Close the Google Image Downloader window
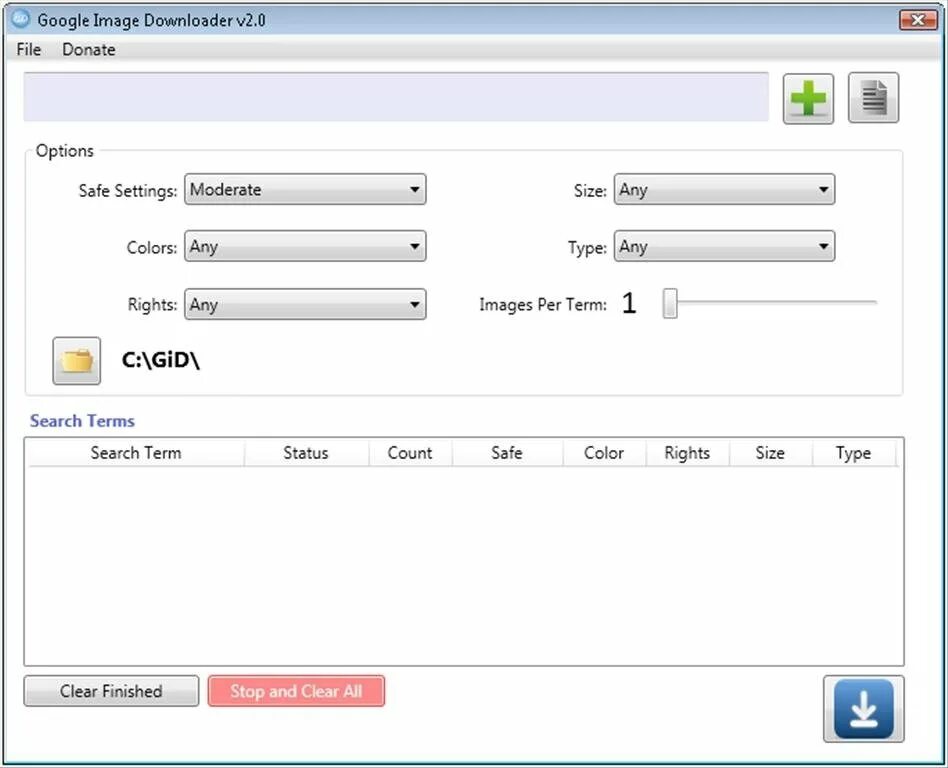This screenshot has width=948, height=768. pyautogui.click(x=918, y=20)
